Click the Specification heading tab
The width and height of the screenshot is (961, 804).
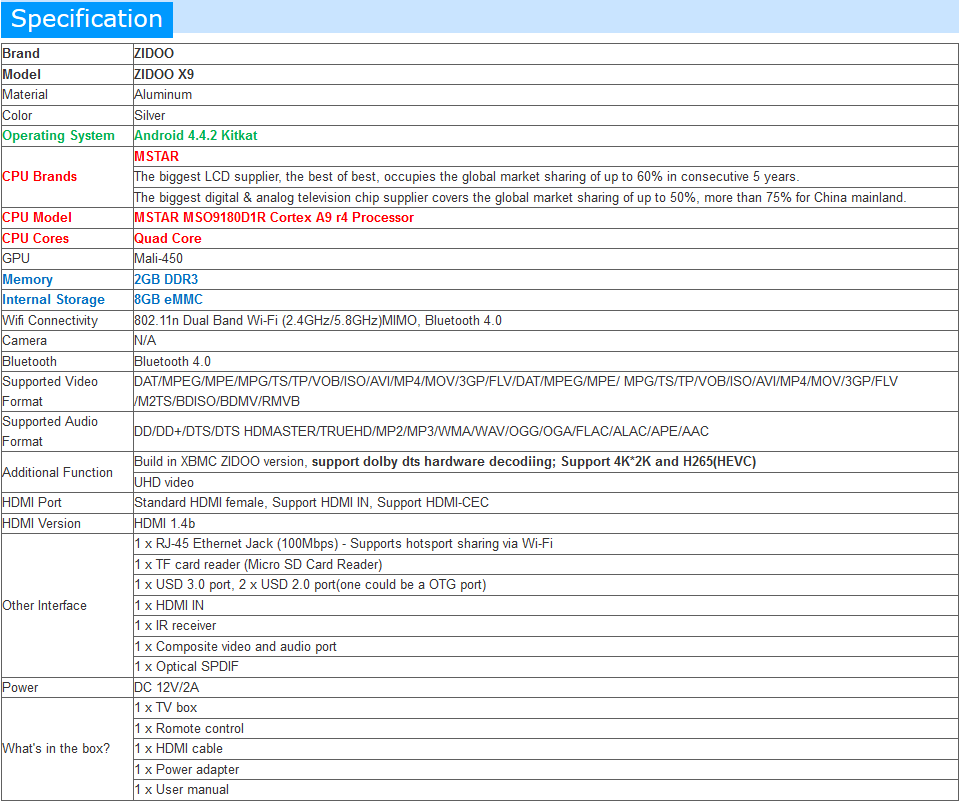tap(86, 19)
